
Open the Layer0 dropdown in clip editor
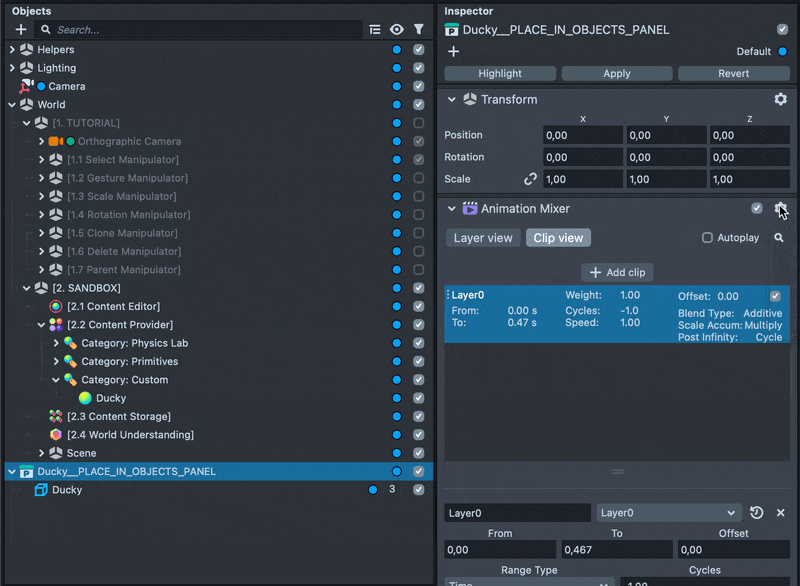tap(668, 513)
